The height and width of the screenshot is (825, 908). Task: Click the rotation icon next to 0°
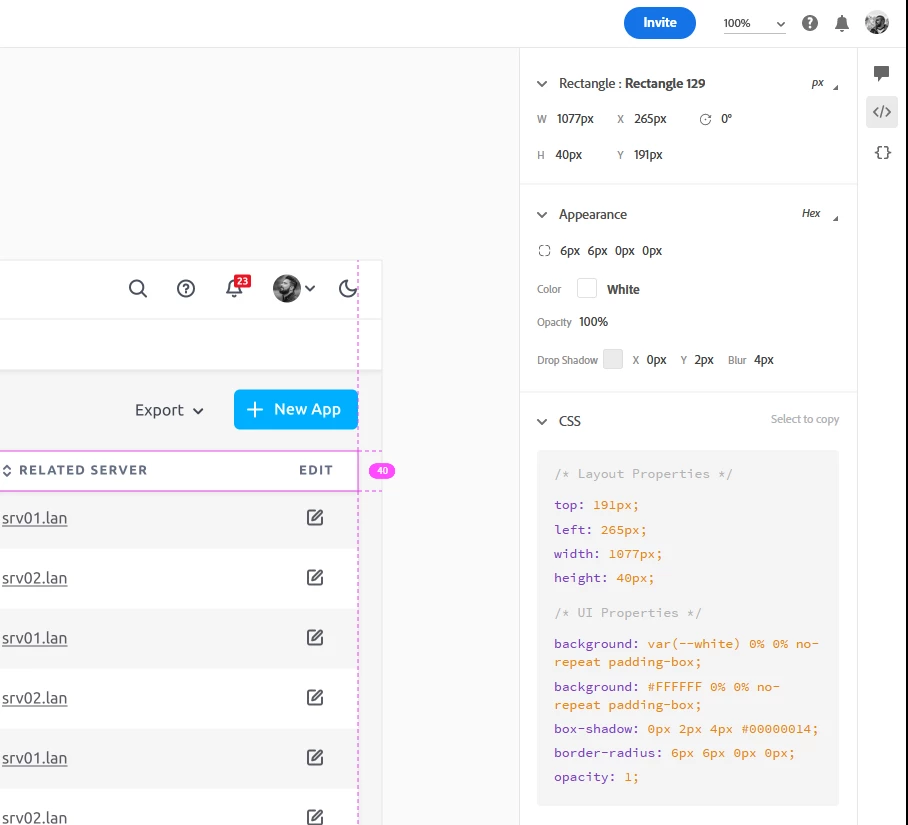click(x=705, y=119)
